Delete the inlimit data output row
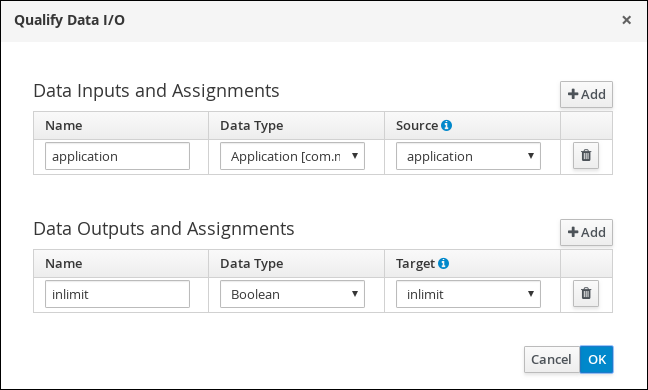 click(x=586, y=294)
